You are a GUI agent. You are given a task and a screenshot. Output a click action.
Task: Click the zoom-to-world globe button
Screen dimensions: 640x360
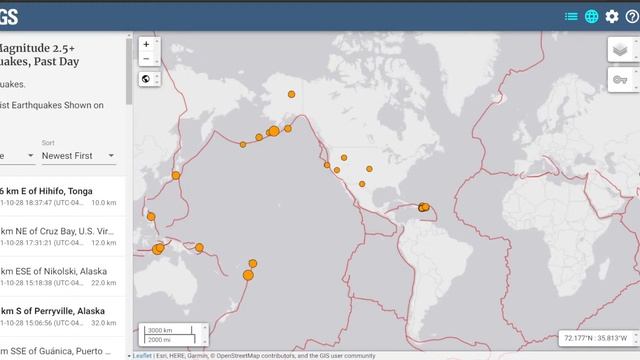tap(146, 79)
